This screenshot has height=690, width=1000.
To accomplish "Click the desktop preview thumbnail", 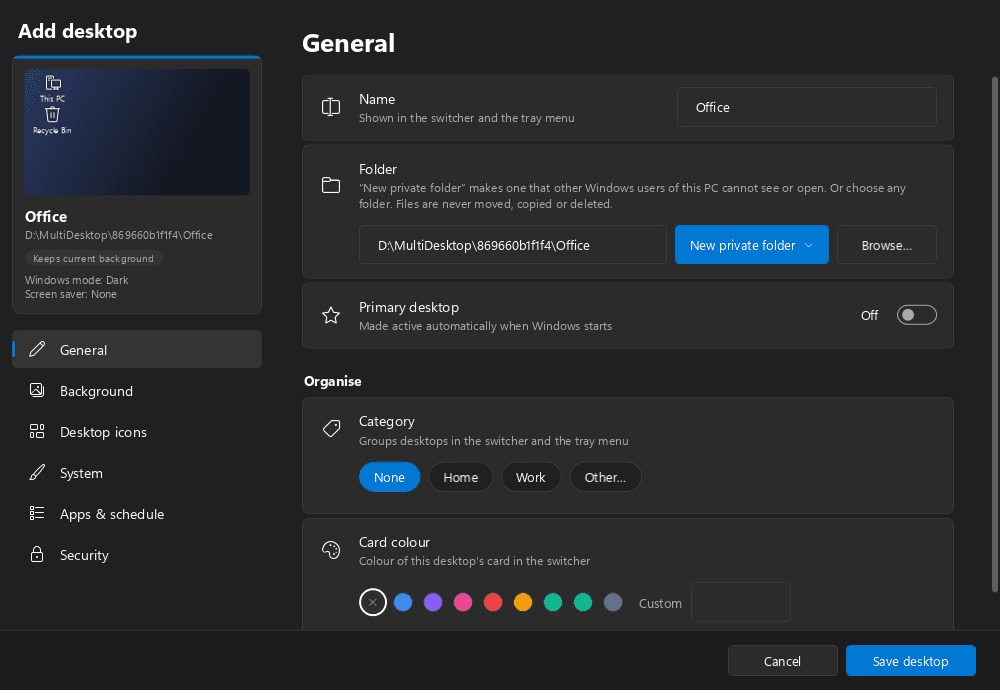I will pos(137,132).
